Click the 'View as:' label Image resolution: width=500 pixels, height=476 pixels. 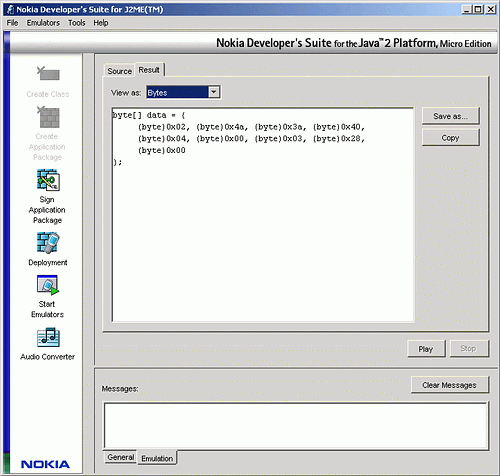pos(126,93)
